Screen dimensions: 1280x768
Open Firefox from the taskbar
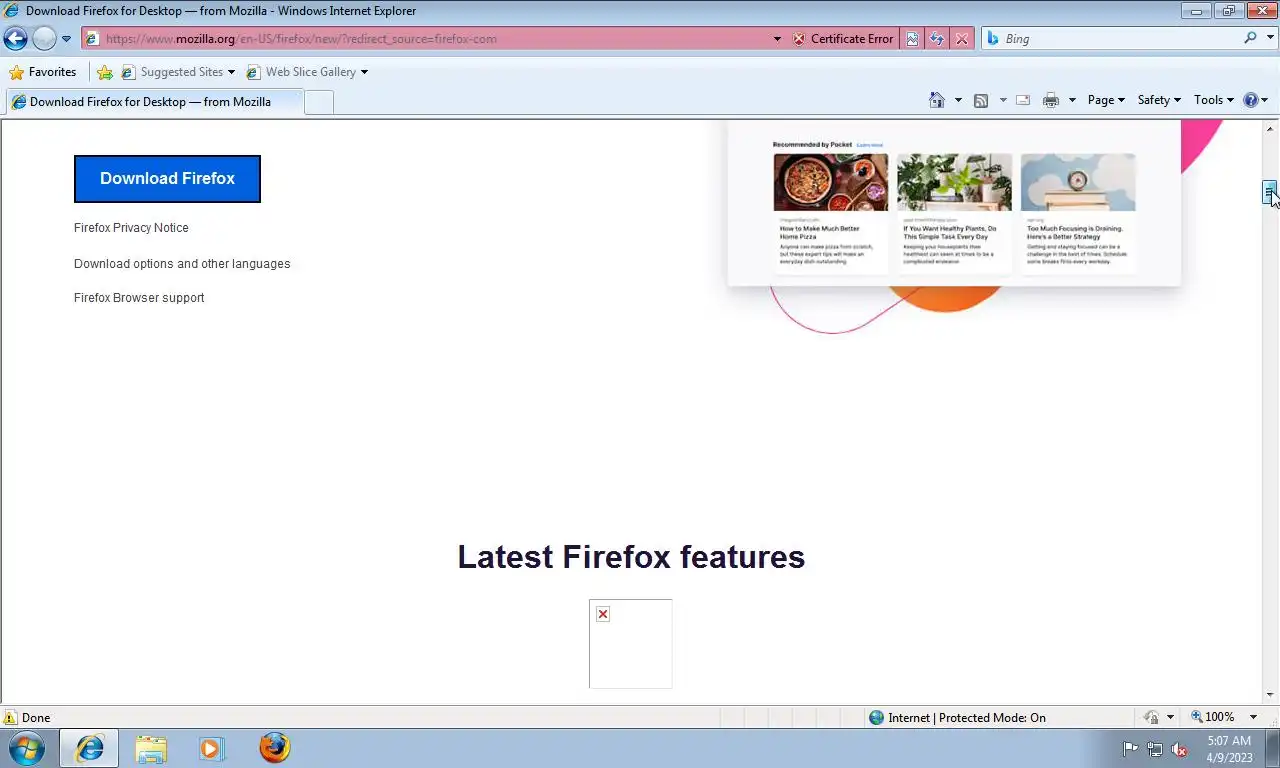274,748
